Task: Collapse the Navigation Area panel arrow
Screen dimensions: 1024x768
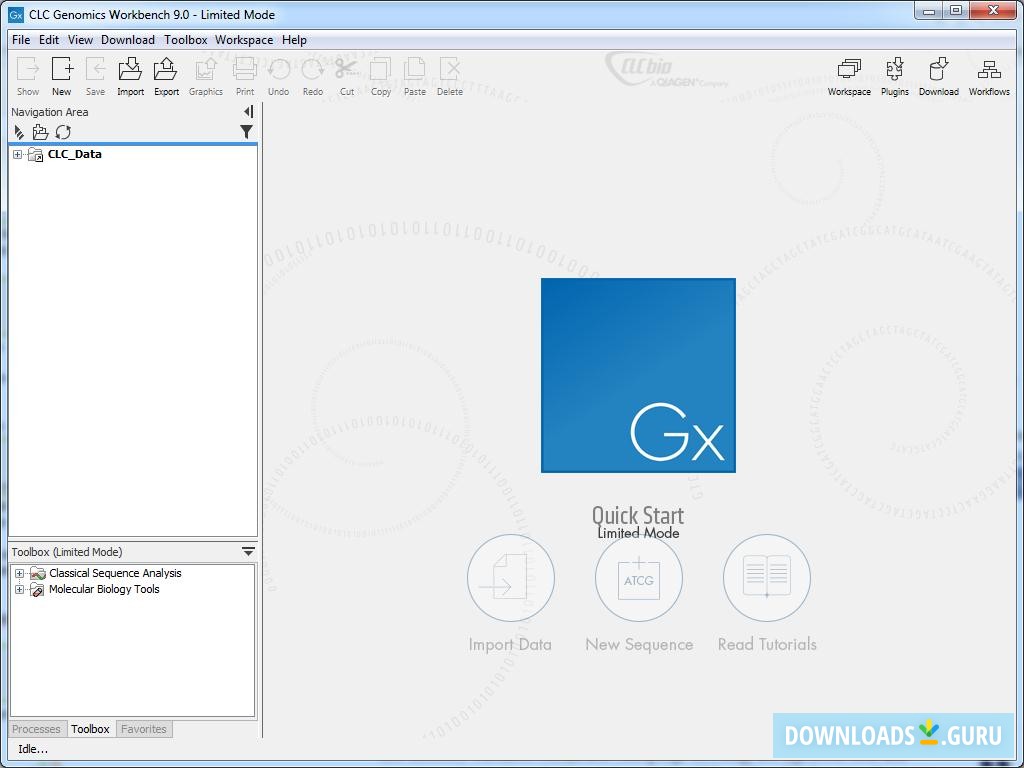Action: (249, 112)
